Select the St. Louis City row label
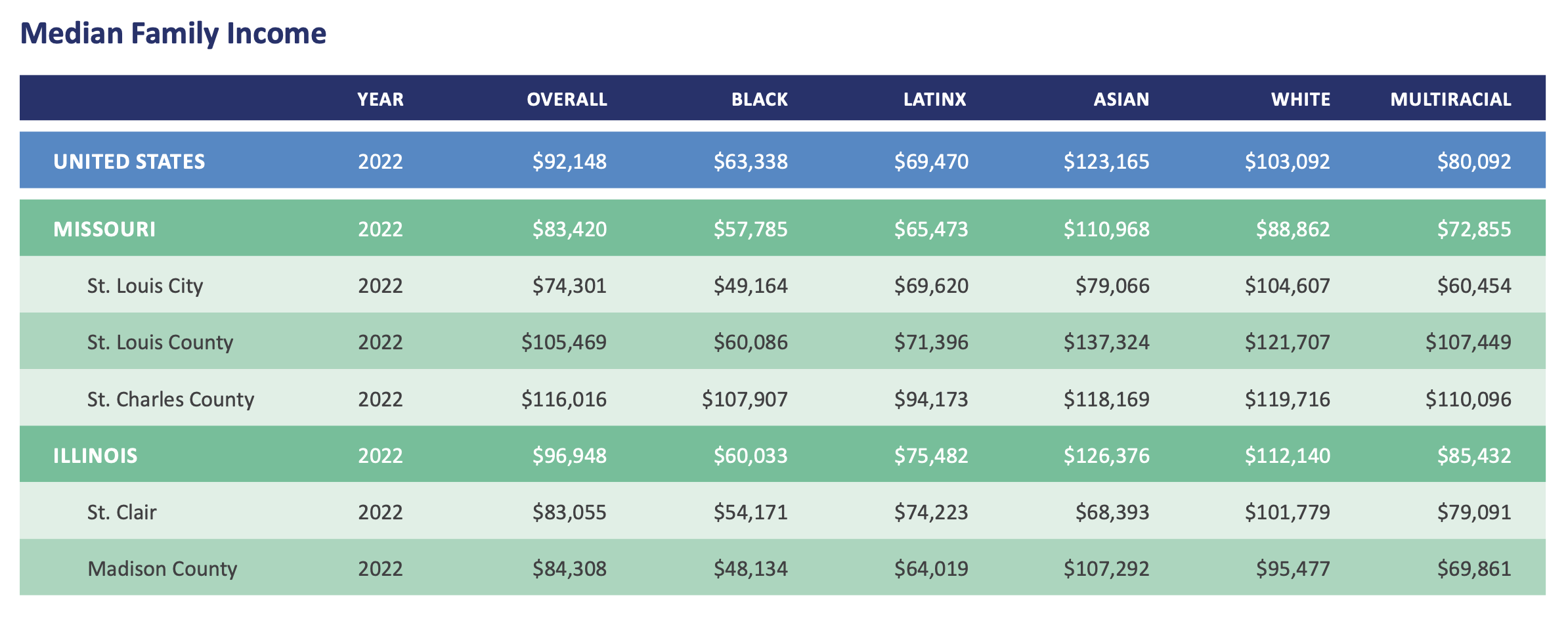The image size is (1568, 629). pyautogui.click(x=145, y=286)
